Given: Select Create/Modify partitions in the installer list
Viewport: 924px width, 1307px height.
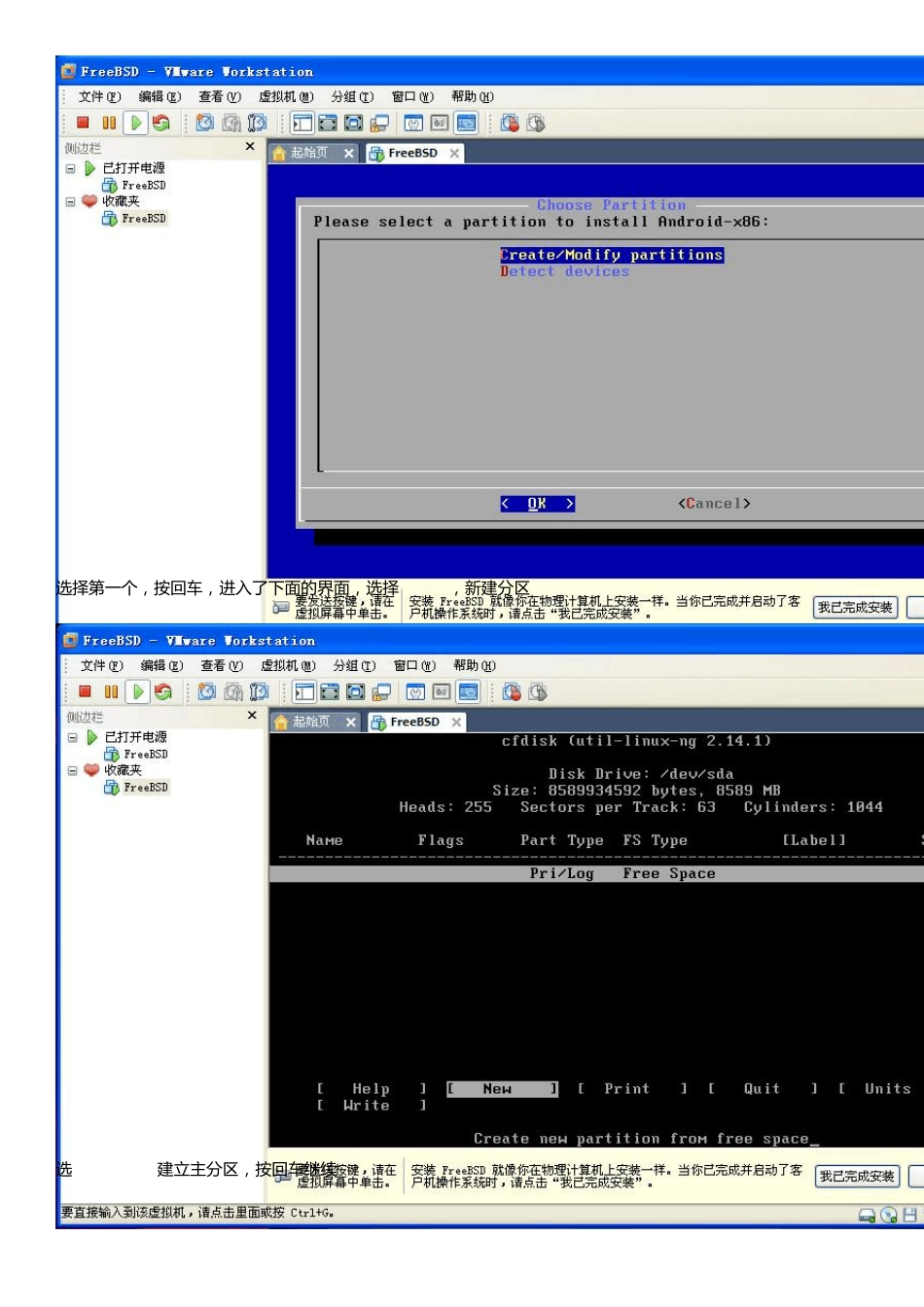Looking at the screenshot, I should click(x=612, y=255).
